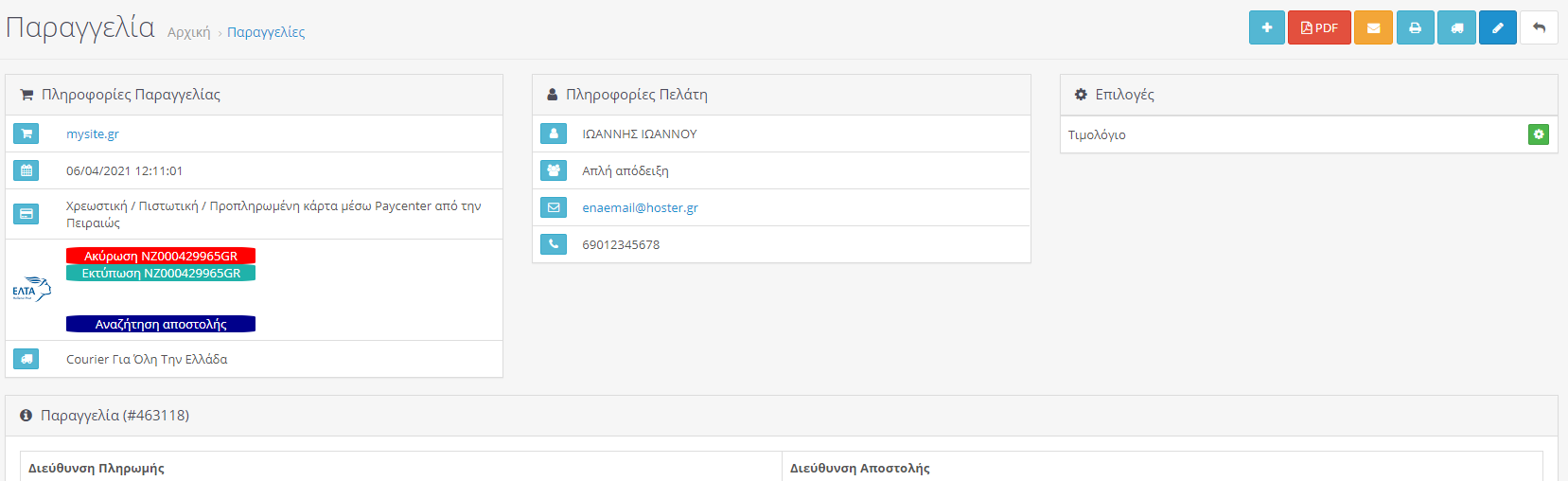Viewport: 1568px width, 481px height.
Task: Click Αρχική breadcrumb link
Action: coord(189,32)
